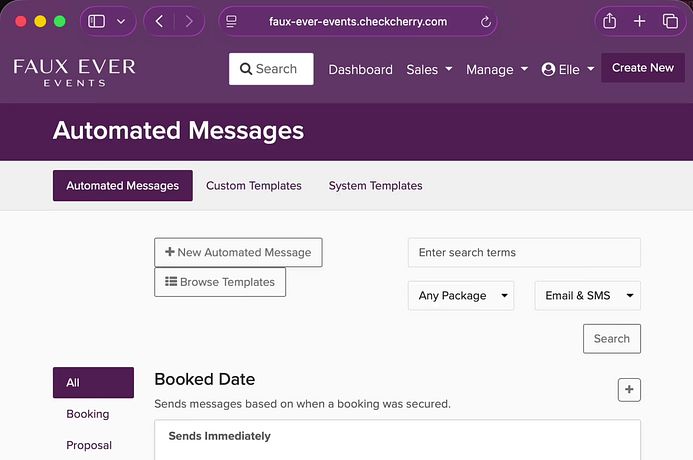Click the Enter search terms field
The width and height of the screenshot is (693, 460).
coord(524,253)
